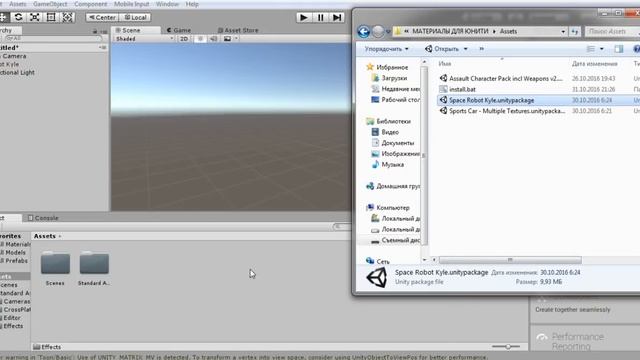Select the combined Transform tool
This screenshot has width=640, height=360.
pyautogui.click(x=67, y=17)
